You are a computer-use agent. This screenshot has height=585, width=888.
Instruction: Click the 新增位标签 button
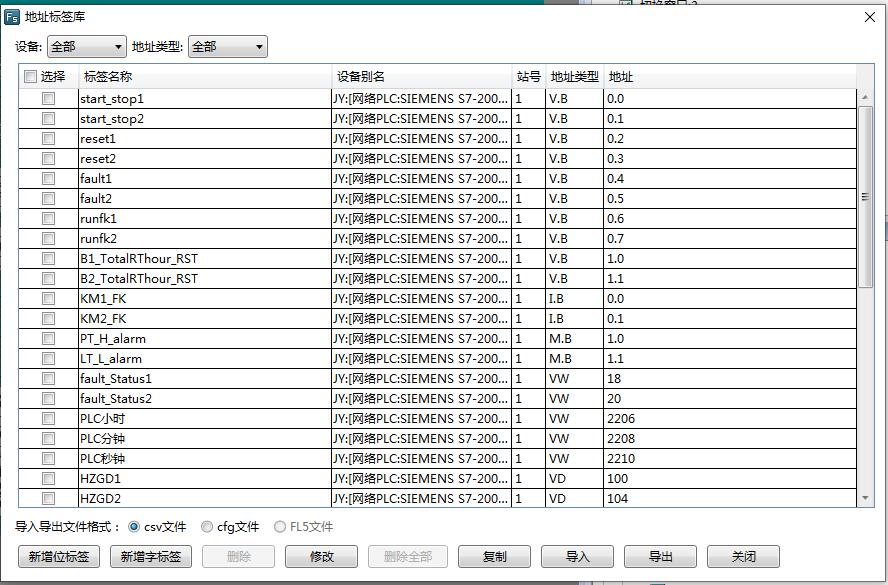(x=57, y=556)
